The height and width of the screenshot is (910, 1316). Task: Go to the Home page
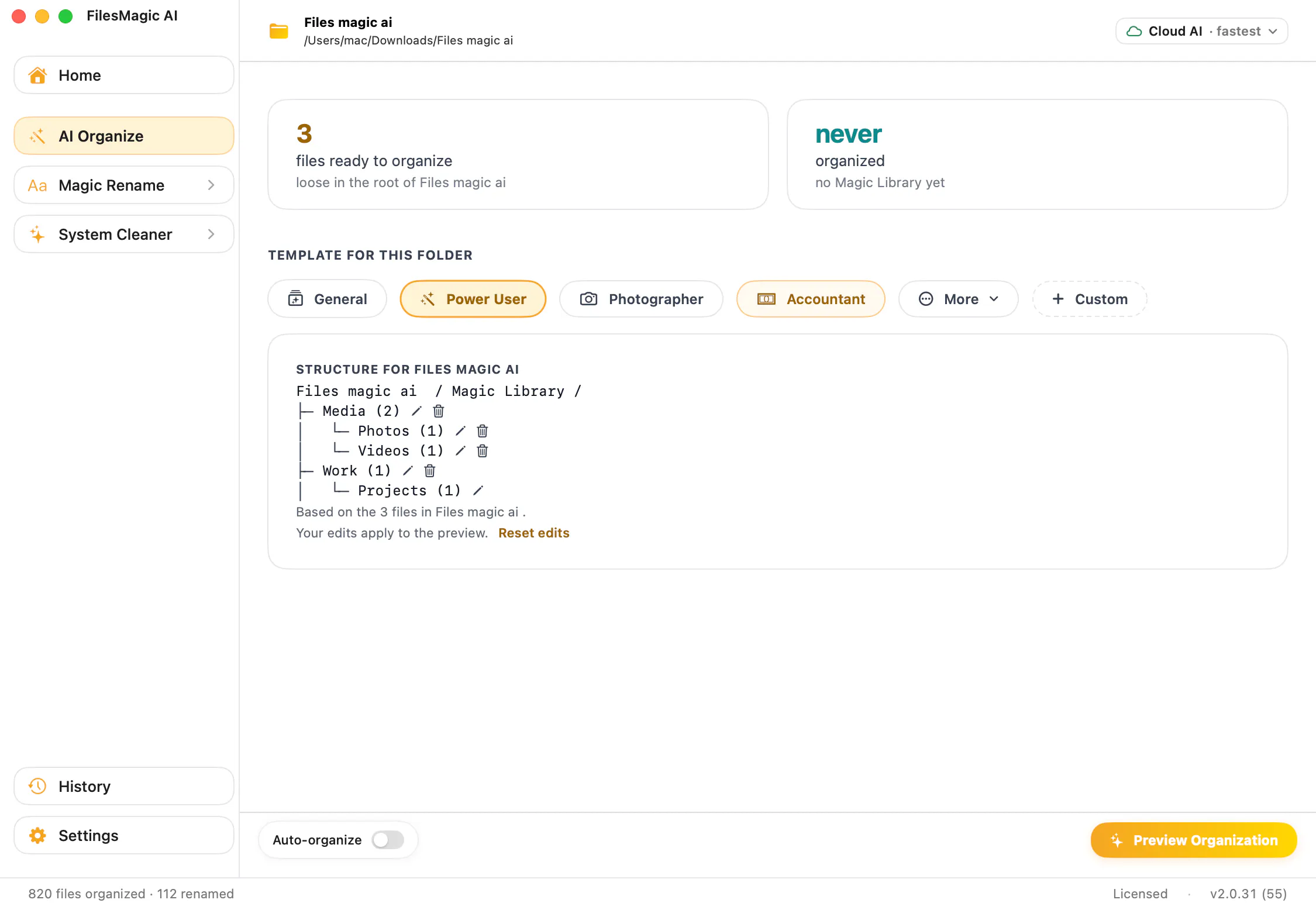(x=124, y=75)
